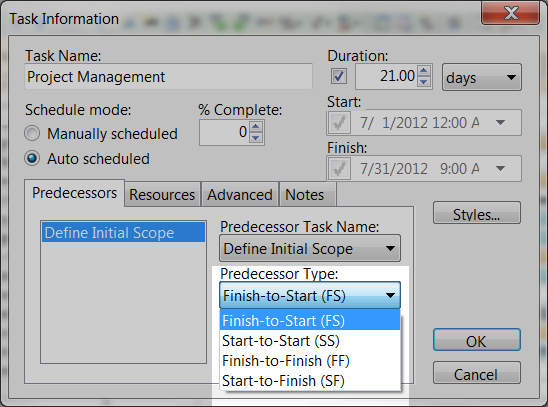Select Manually scheduled radio button
Screen dimensions: 548x407
[x=32, y=133]
